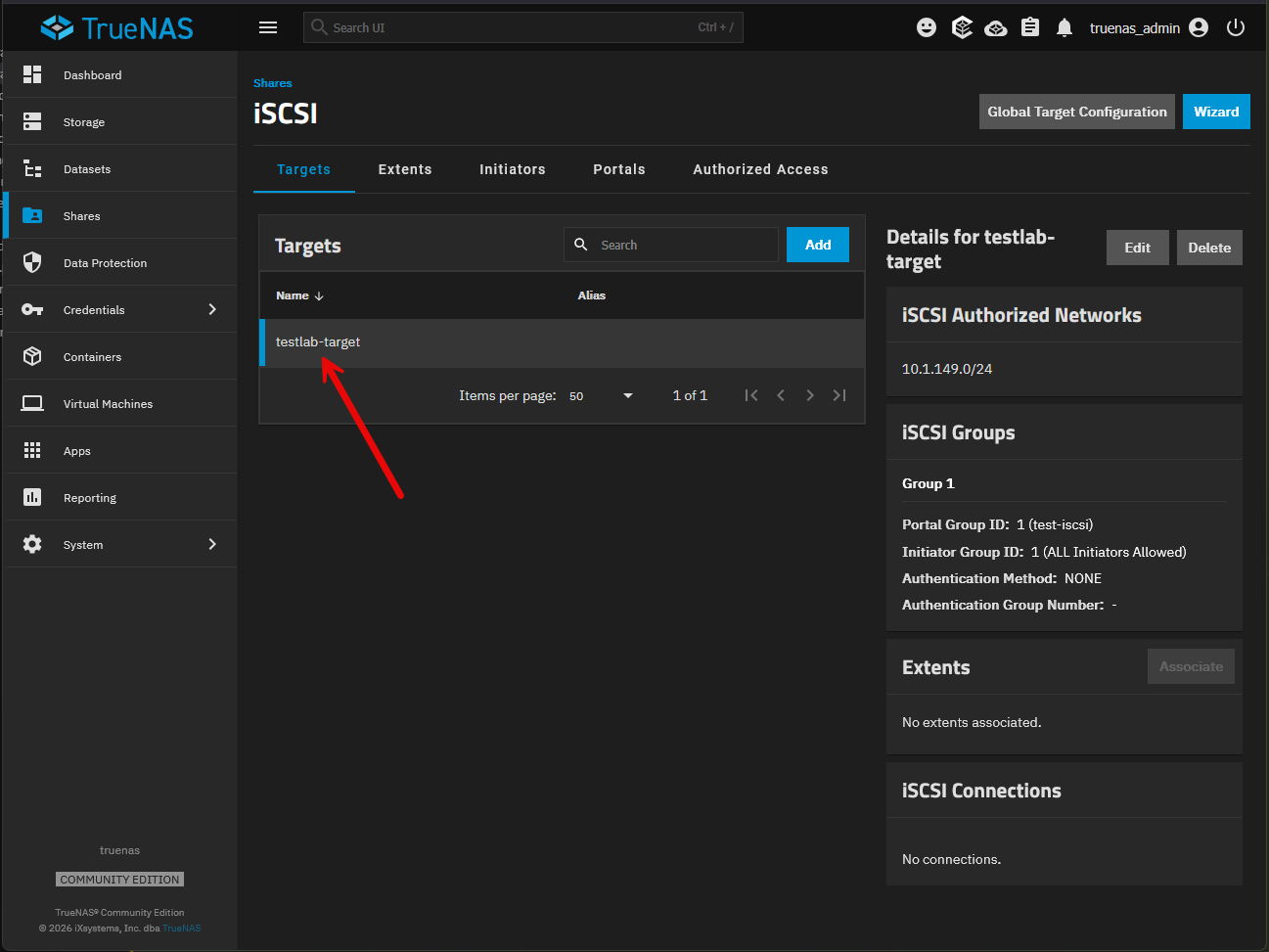Click the 'No extents associated.' message
Image resolution: width=1269 pixels, height=952 pixels.
[972, 722]
